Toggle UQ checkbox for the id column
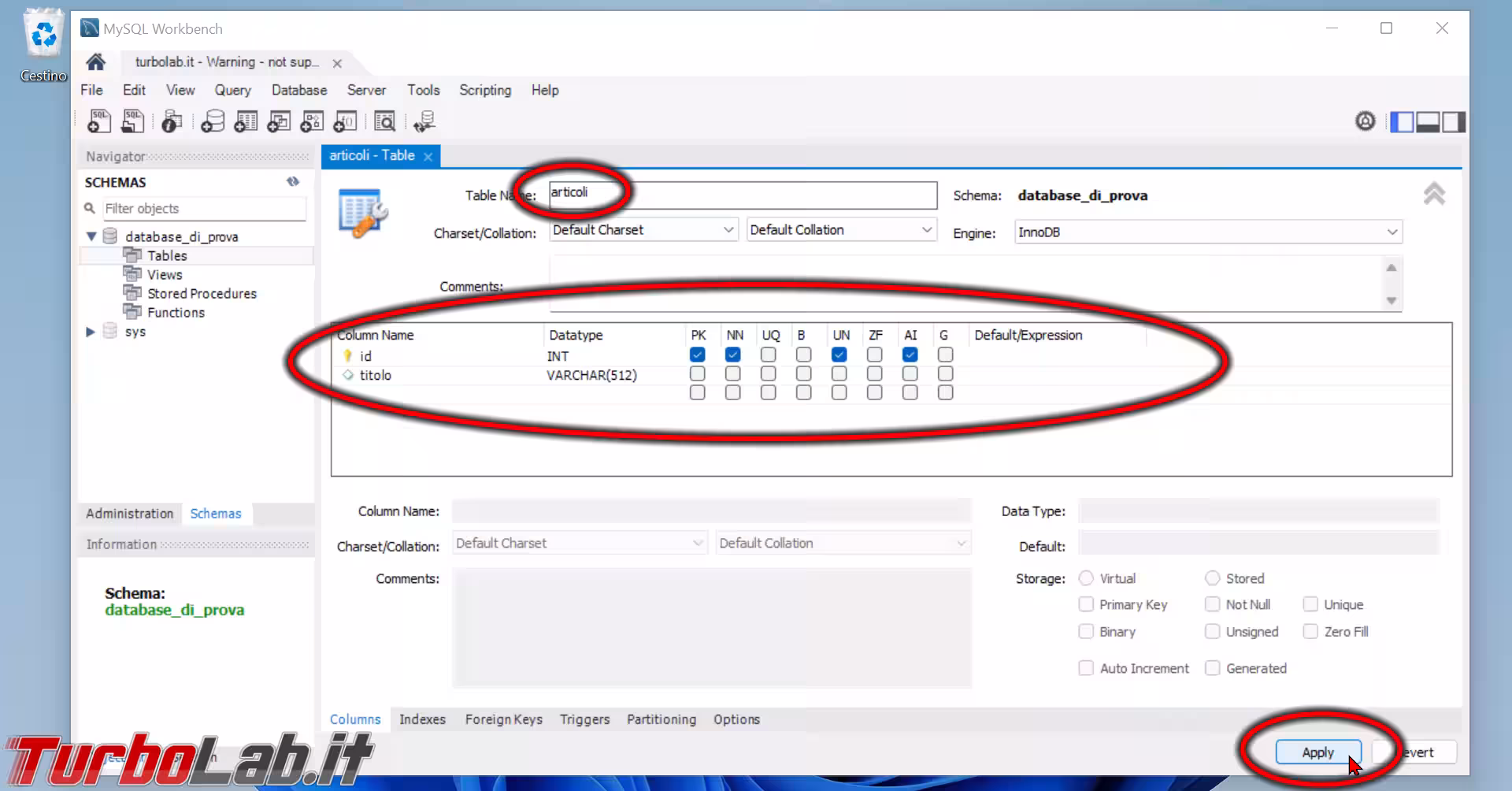Viewport: 1512px width, 791px height. point(768,355)
